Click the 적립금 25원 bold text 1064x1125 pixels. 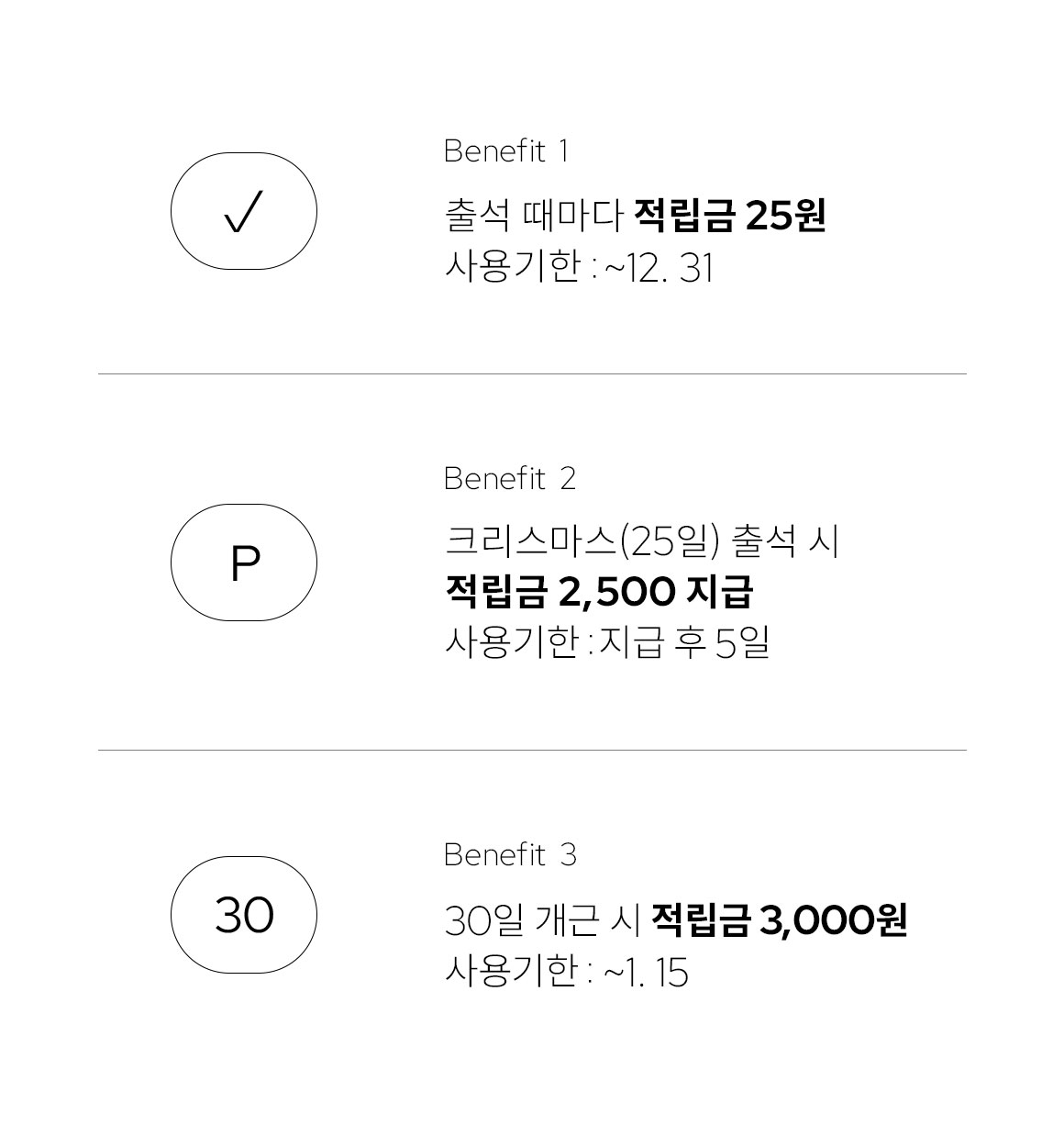tap(730, 217)
